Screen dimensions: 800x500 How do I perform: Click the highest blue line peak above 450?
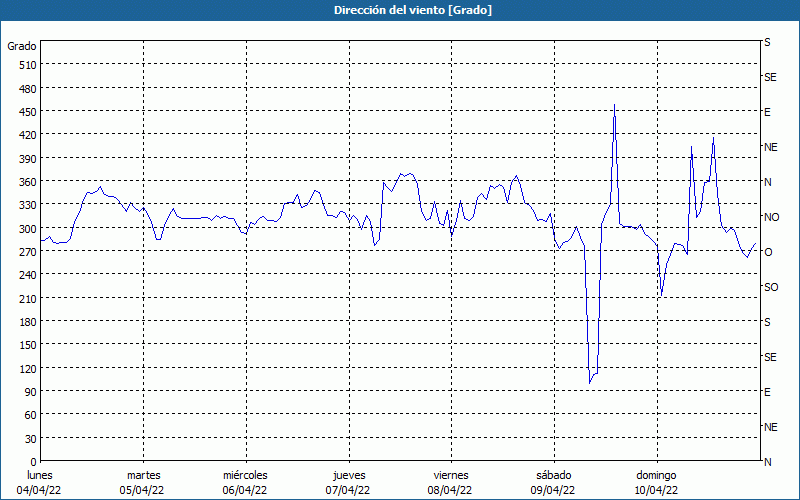coord(614,105)
